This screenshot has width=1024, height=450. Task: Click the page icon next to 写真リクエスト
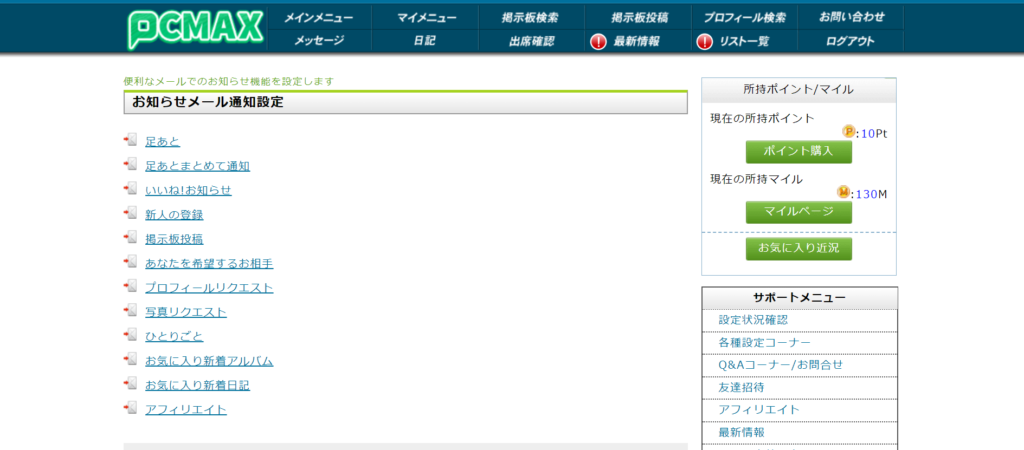pyautogui.click(x=131, y=311)
